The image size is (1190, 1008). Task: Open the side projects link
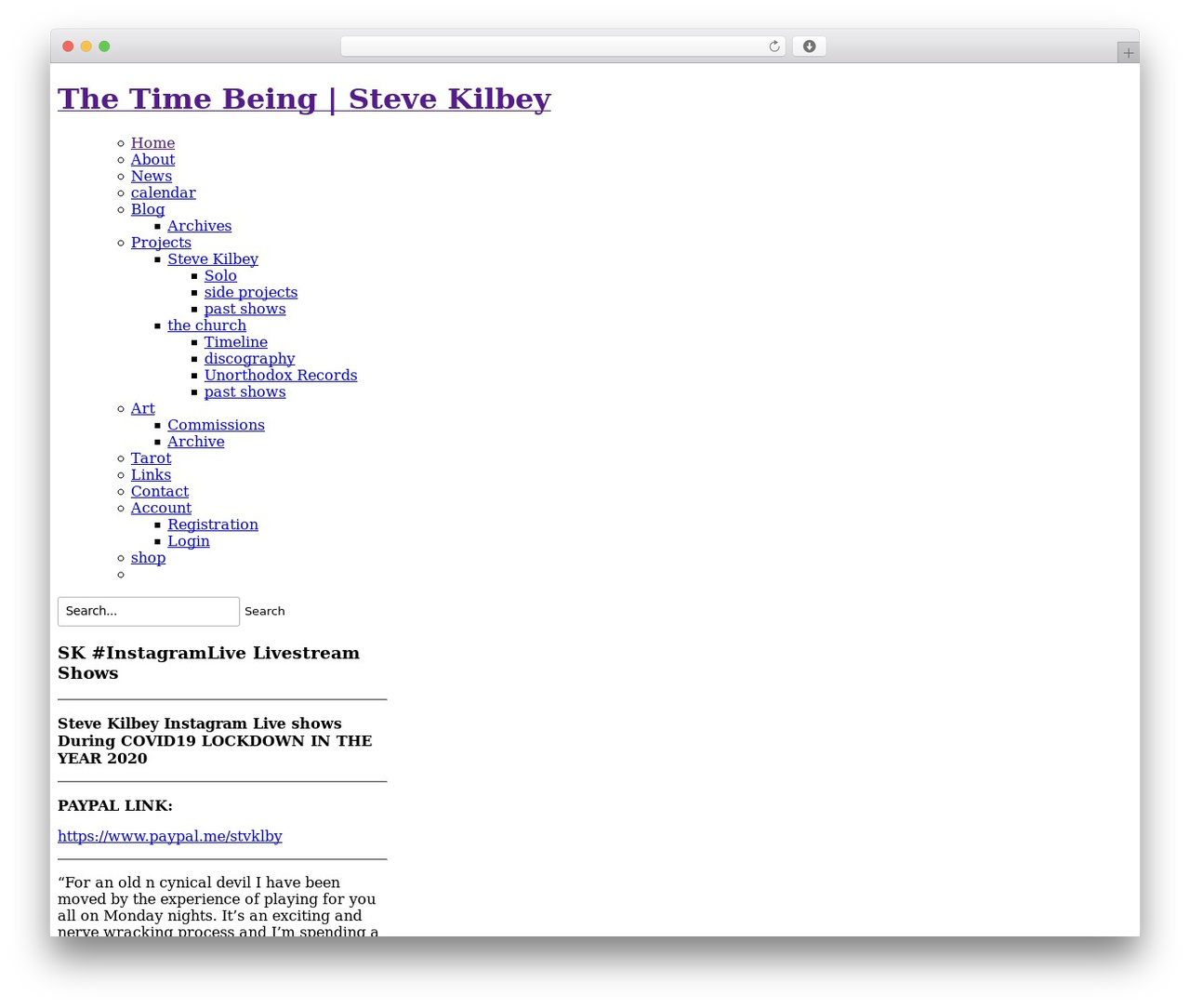pyautogui.click(x=251, y=293)
